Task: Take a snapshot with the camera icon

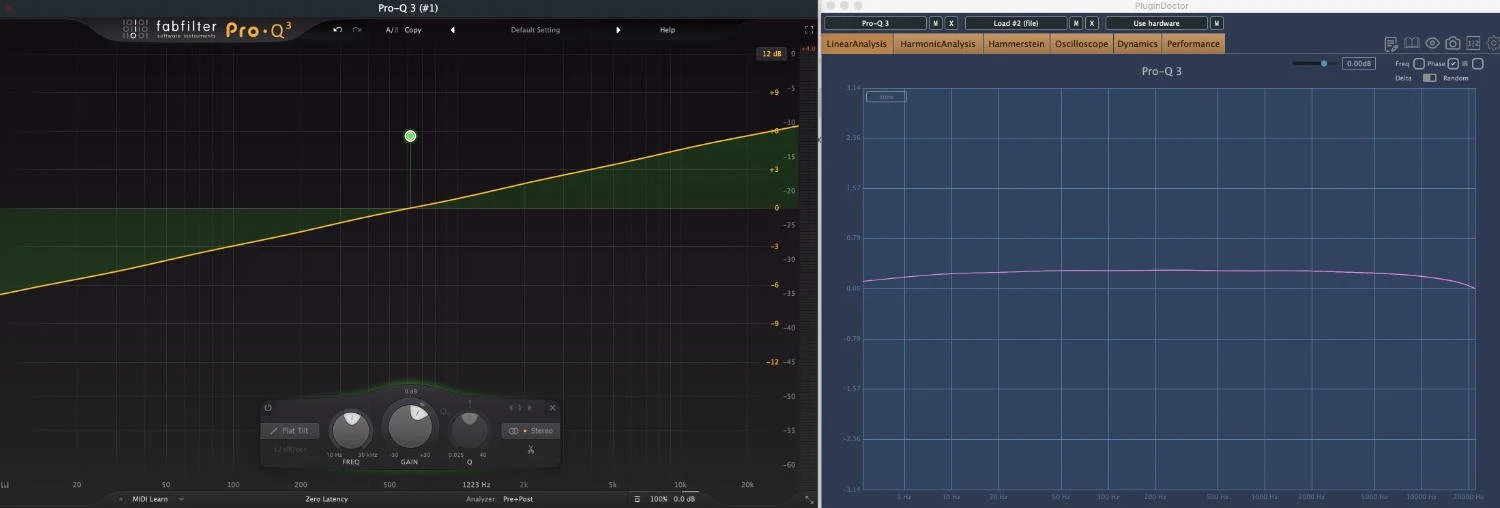Action: click(1453, 43)
